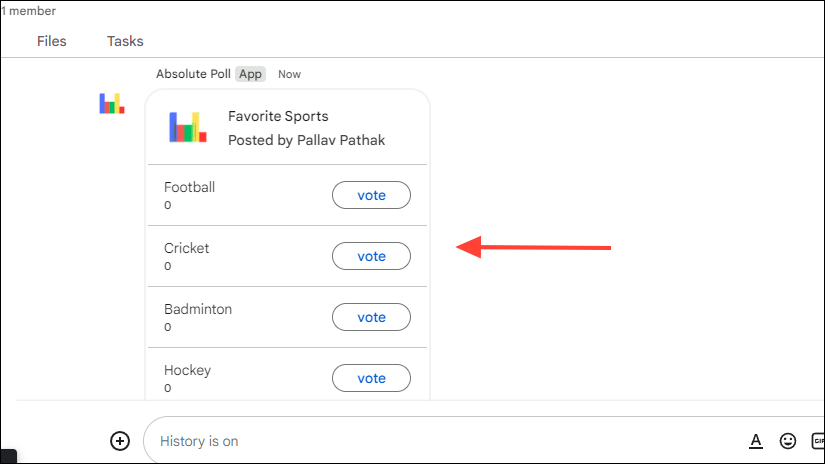Click the Cricket option label

187,248
